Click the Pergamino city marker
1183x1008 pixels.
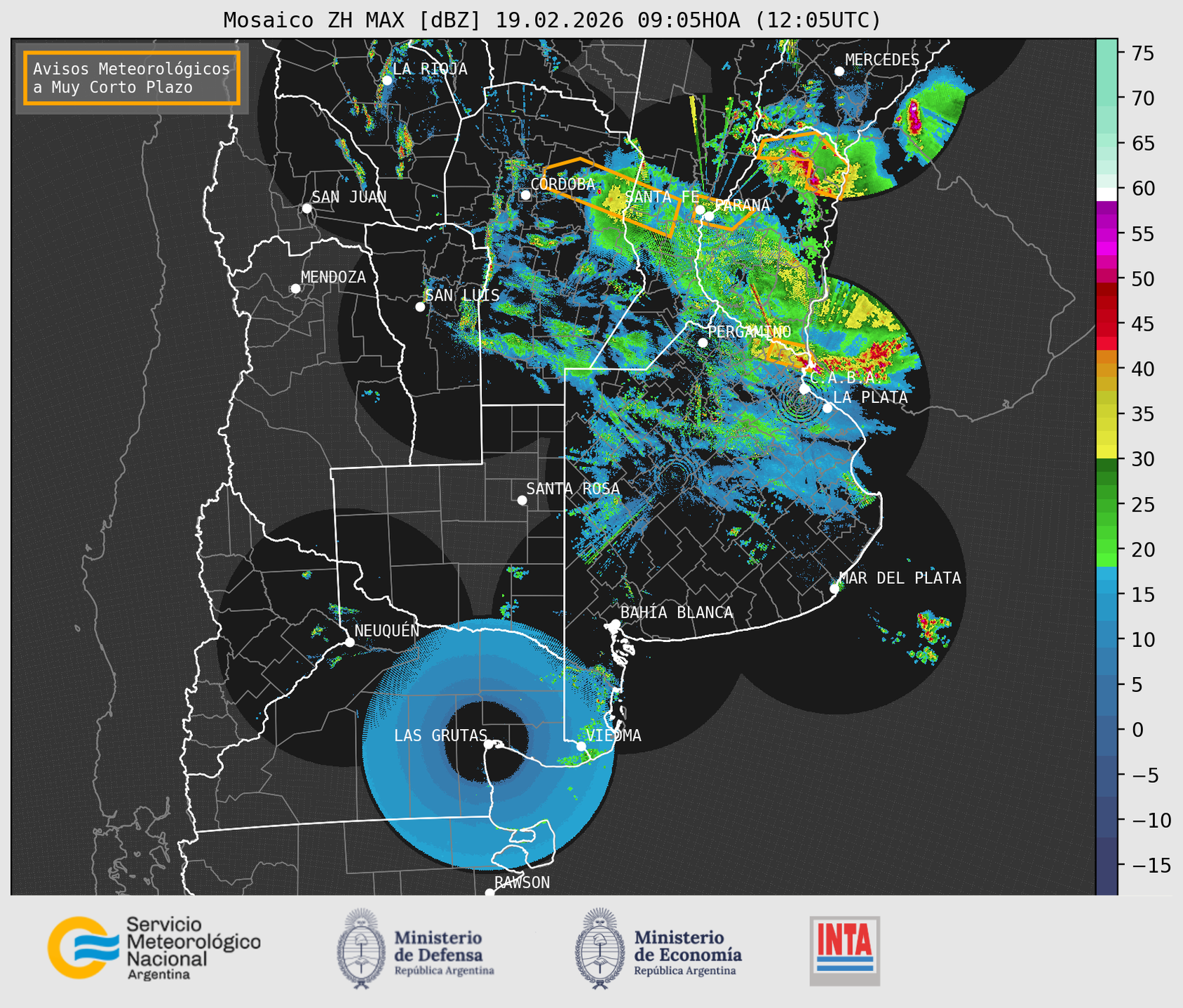coord(703,343)
